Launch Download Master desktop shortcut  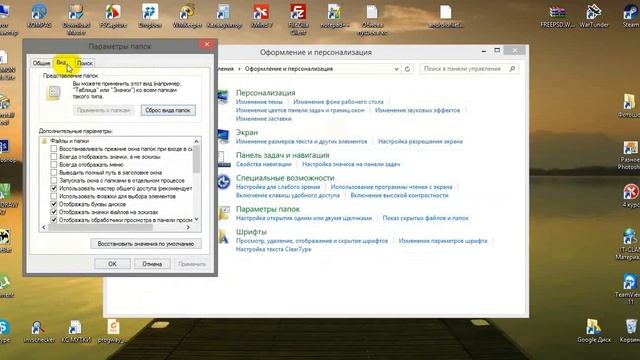pos(76,19)
